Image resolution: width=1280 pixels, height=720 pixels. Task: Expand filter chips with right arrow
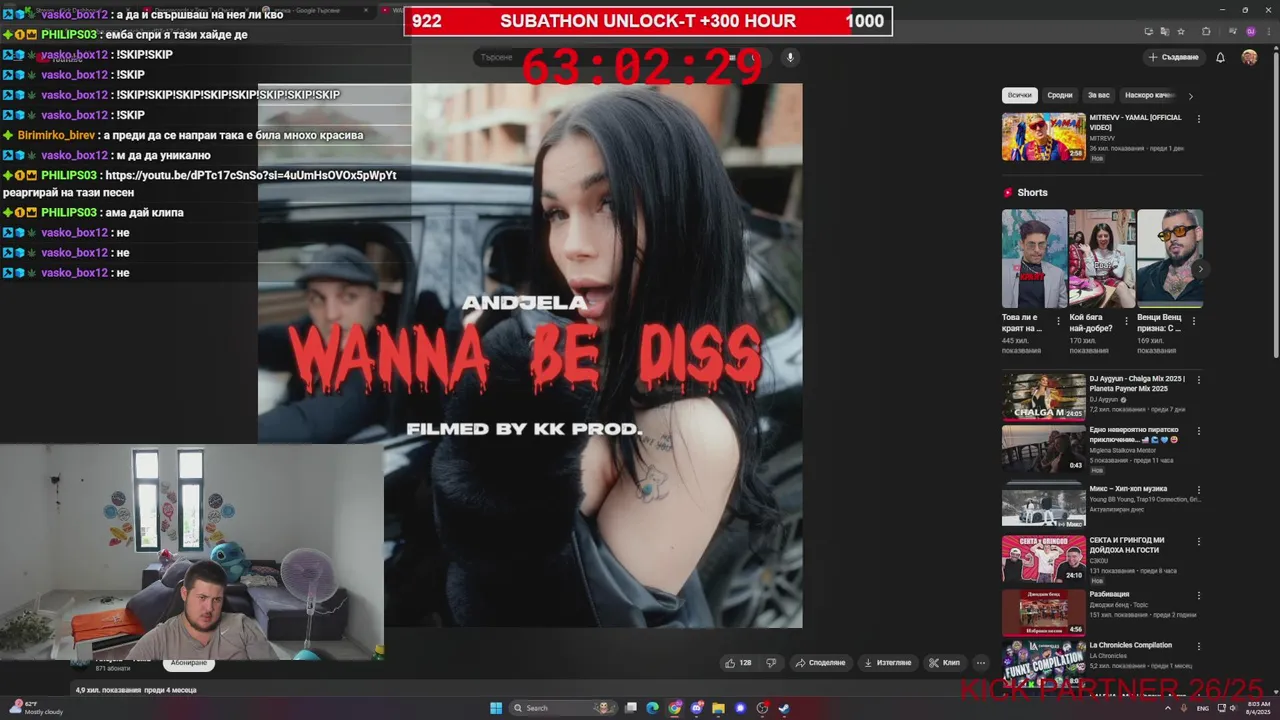coord(1190,96)
